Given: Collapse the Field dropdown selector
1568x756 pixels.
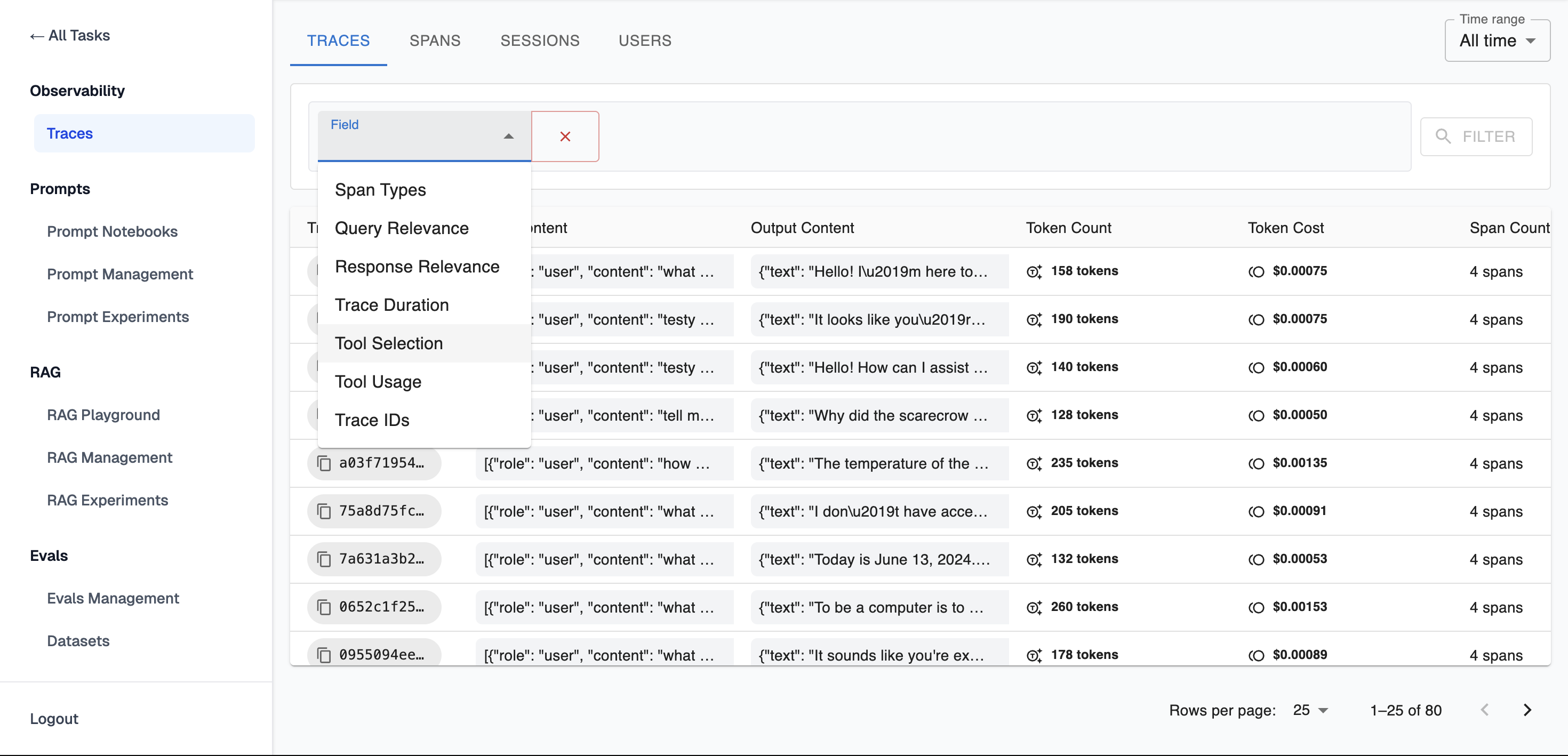Looking at the screenshot, I should 508,136.
